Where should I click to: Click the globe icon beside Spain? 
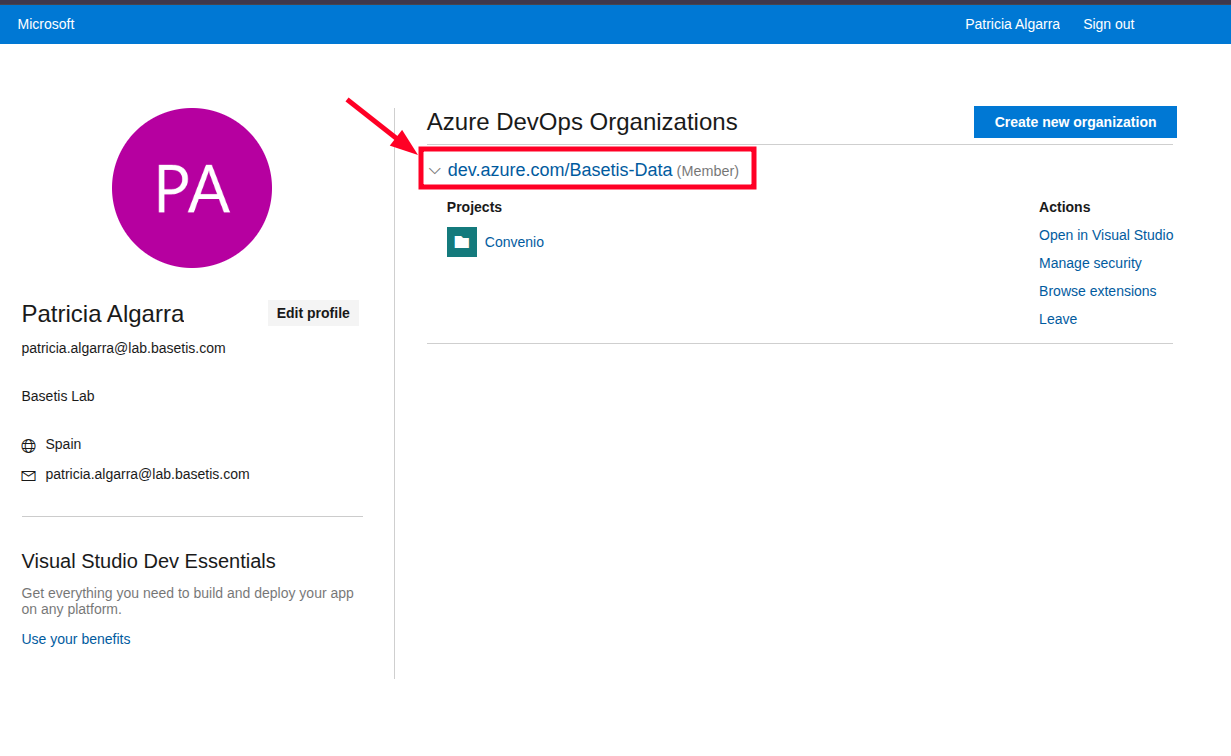pyautogui.click(x=28, y=446)
